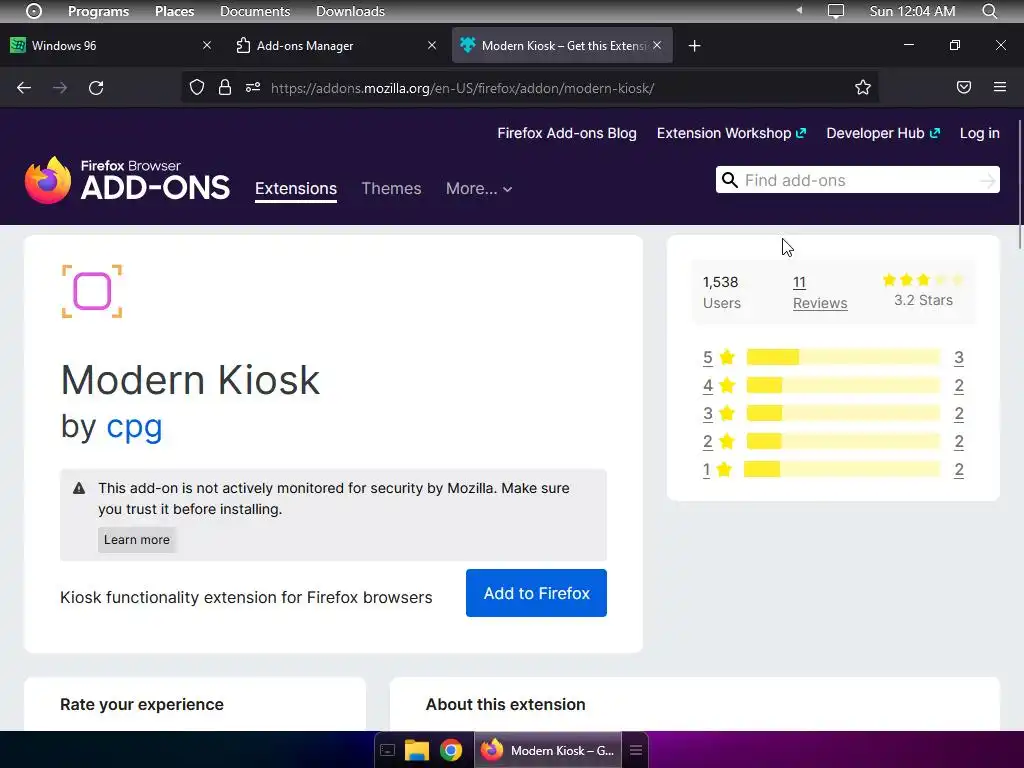Click the Firefox Add-ons logo
This screenshot has height=768, width=1024.
pyautogui.click(x=127, y=180)
